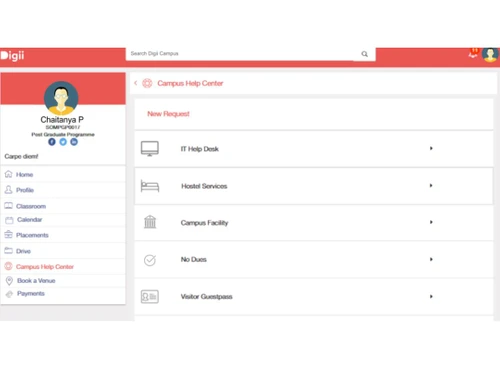Click the No Dues checkmark icon

coord(150,260)
